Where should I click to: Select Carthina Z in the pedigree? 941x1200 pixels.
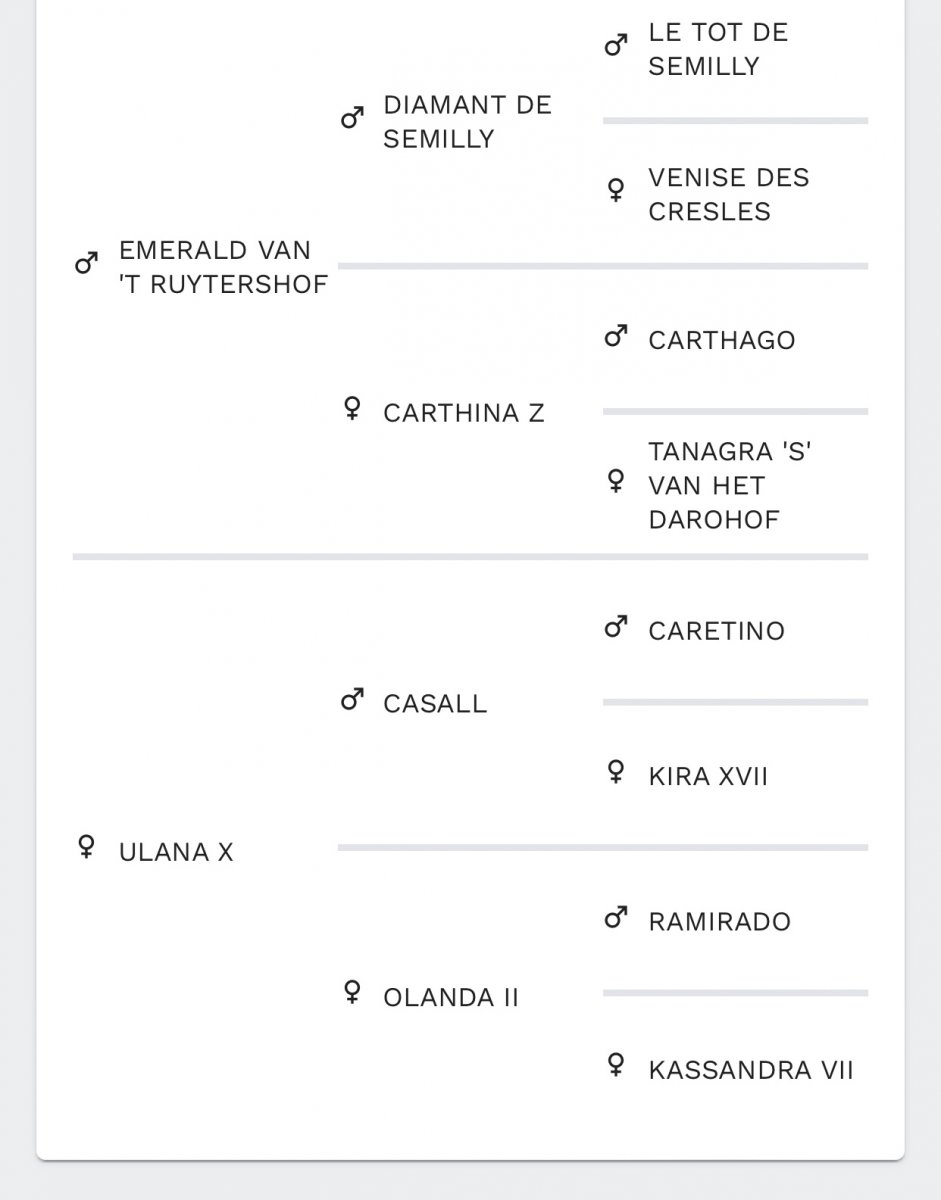coord(464,413)
